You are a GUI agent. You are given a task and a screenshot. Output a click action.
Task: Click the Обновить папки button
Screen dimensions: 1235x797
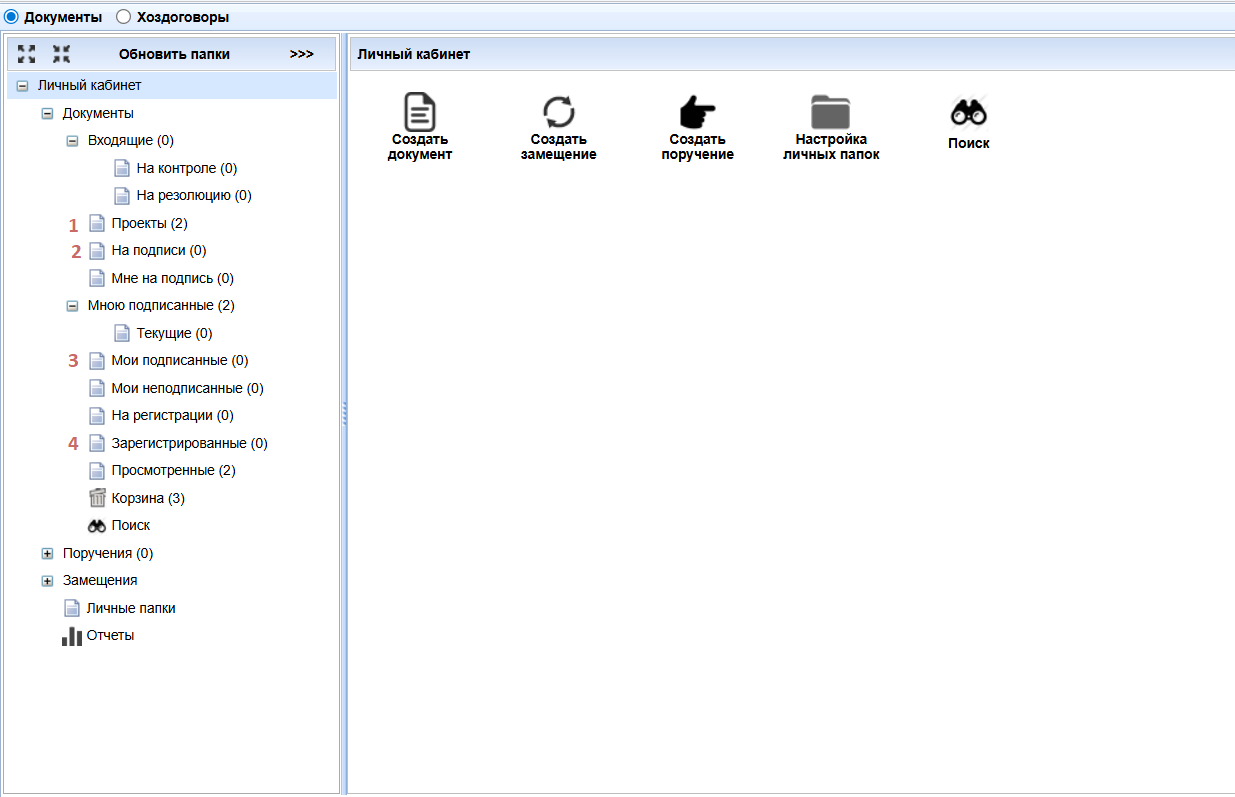click(174, 54)
